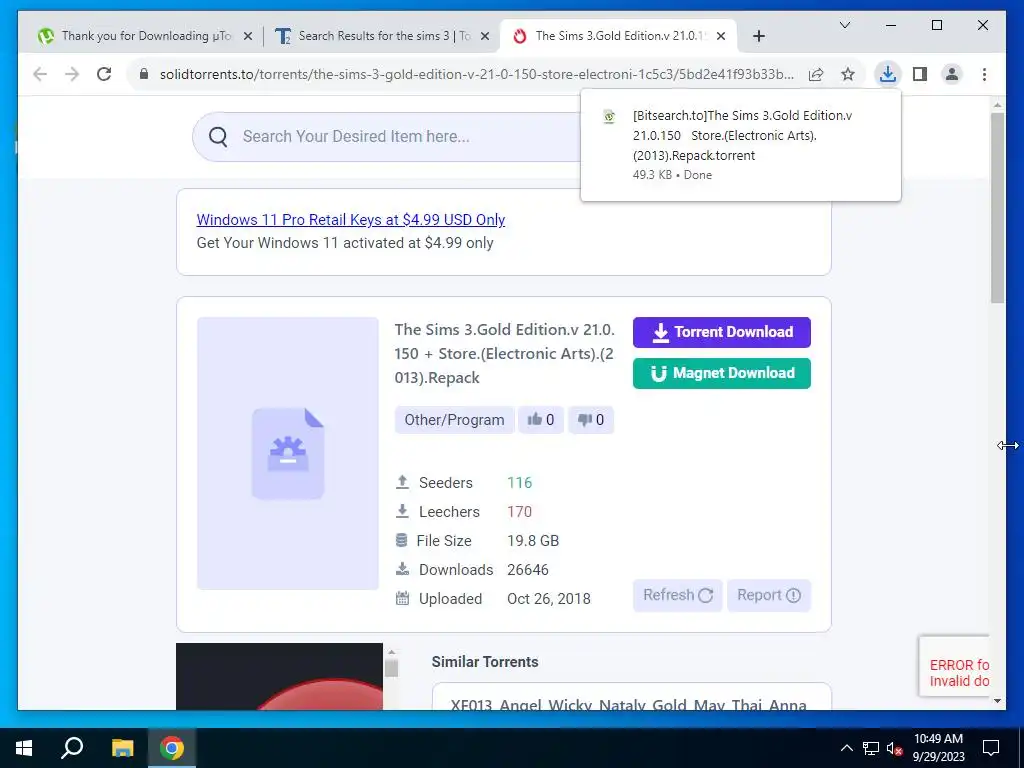Click Chrome icon in taskbar
This screenshot has width=1024, height=768.
point(172,748)
